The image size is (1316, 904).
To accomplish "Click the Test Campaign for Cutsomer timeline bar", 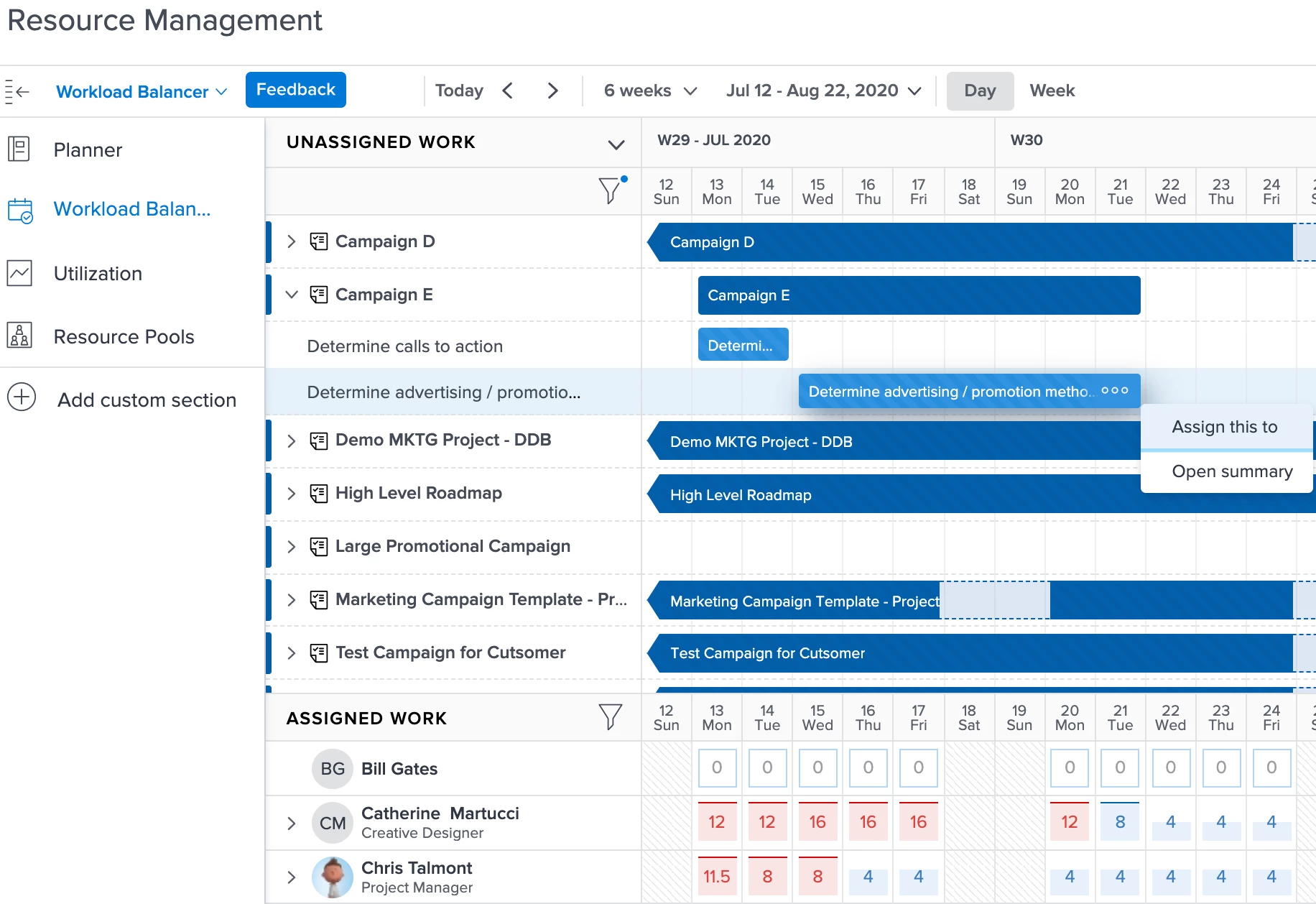I will tap(970, 653).
